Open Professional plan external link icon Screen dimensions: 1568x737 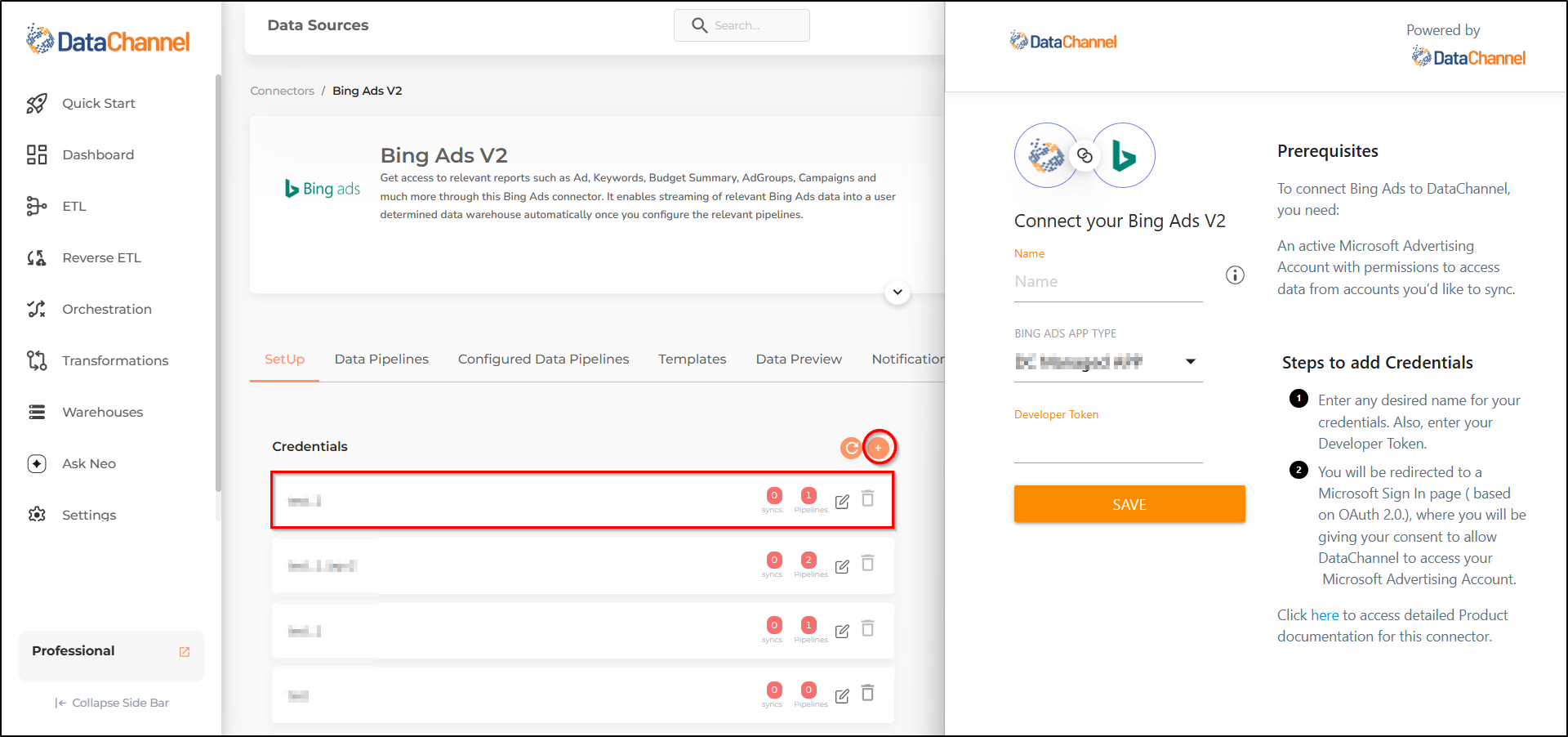point(185,651)
